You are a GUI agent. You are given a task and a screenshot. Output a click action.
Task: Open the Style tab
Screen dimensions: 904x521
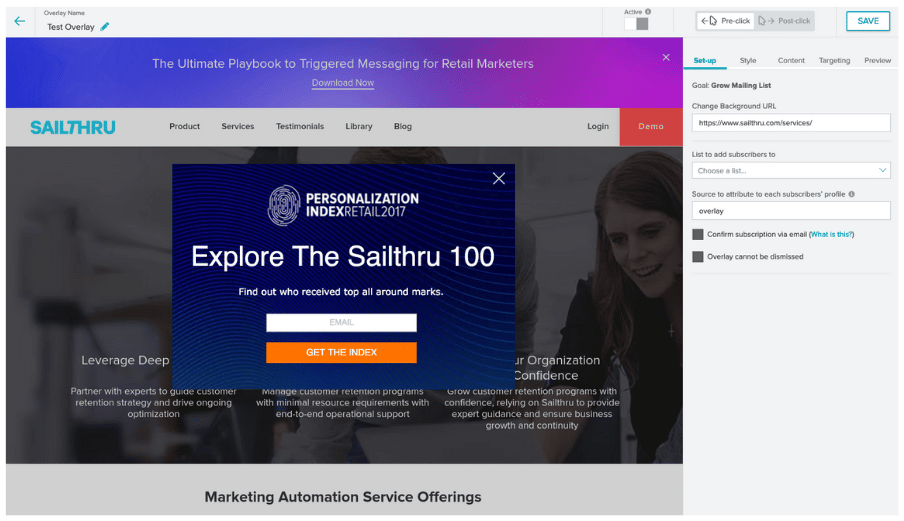pyautogui.click(x=747, y=60)
